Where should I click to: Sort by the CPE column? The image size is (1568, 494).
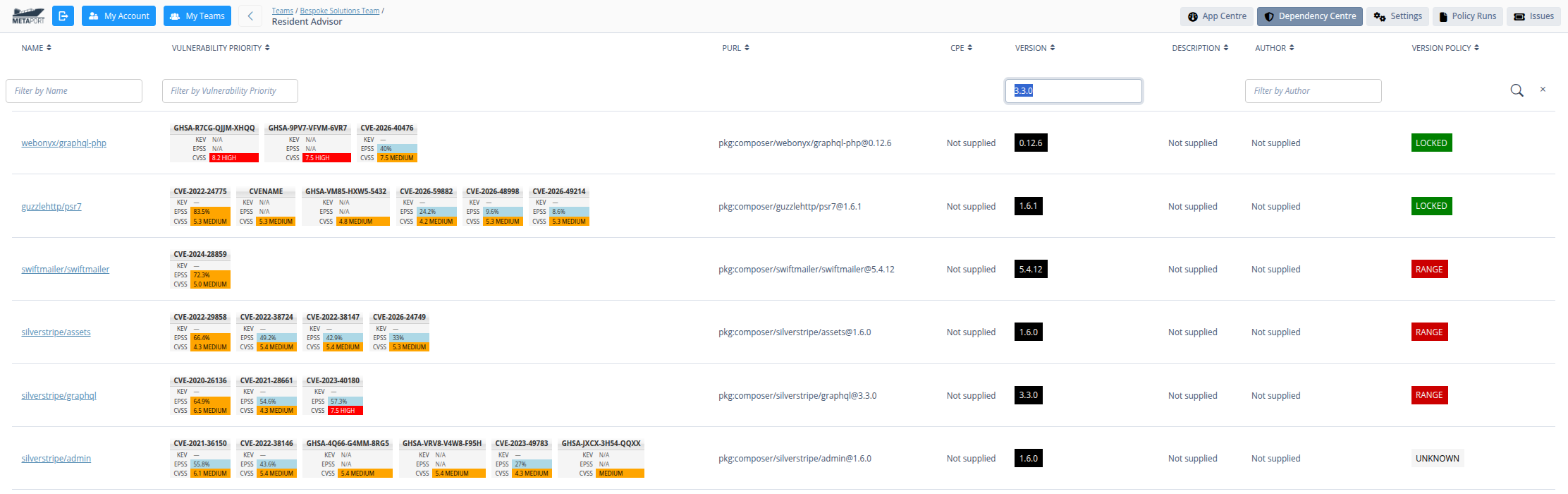click(962, 48)
